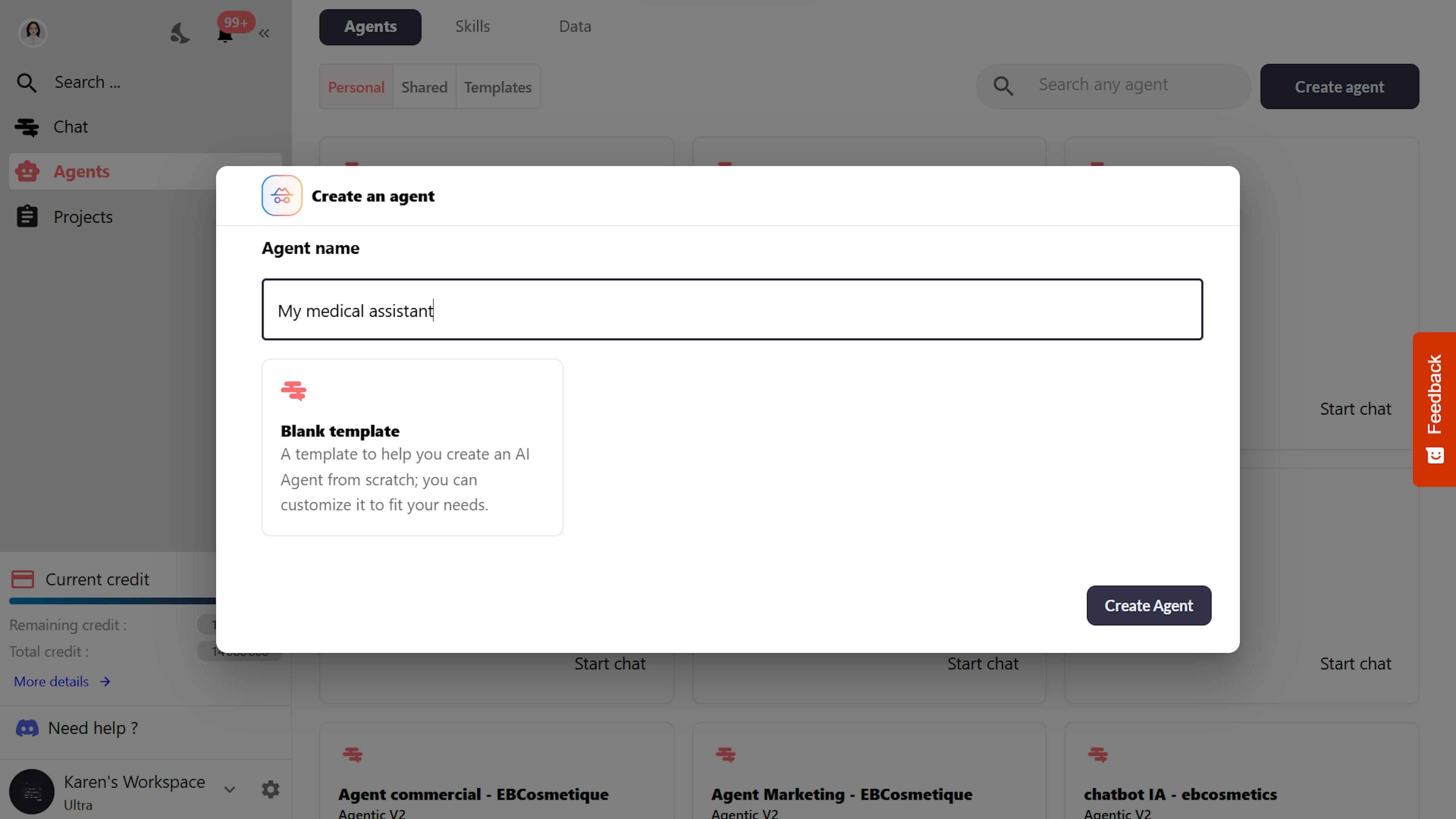
Task: Expand Karen's Workspace dropdown chevron
Action: coord(229,789)
